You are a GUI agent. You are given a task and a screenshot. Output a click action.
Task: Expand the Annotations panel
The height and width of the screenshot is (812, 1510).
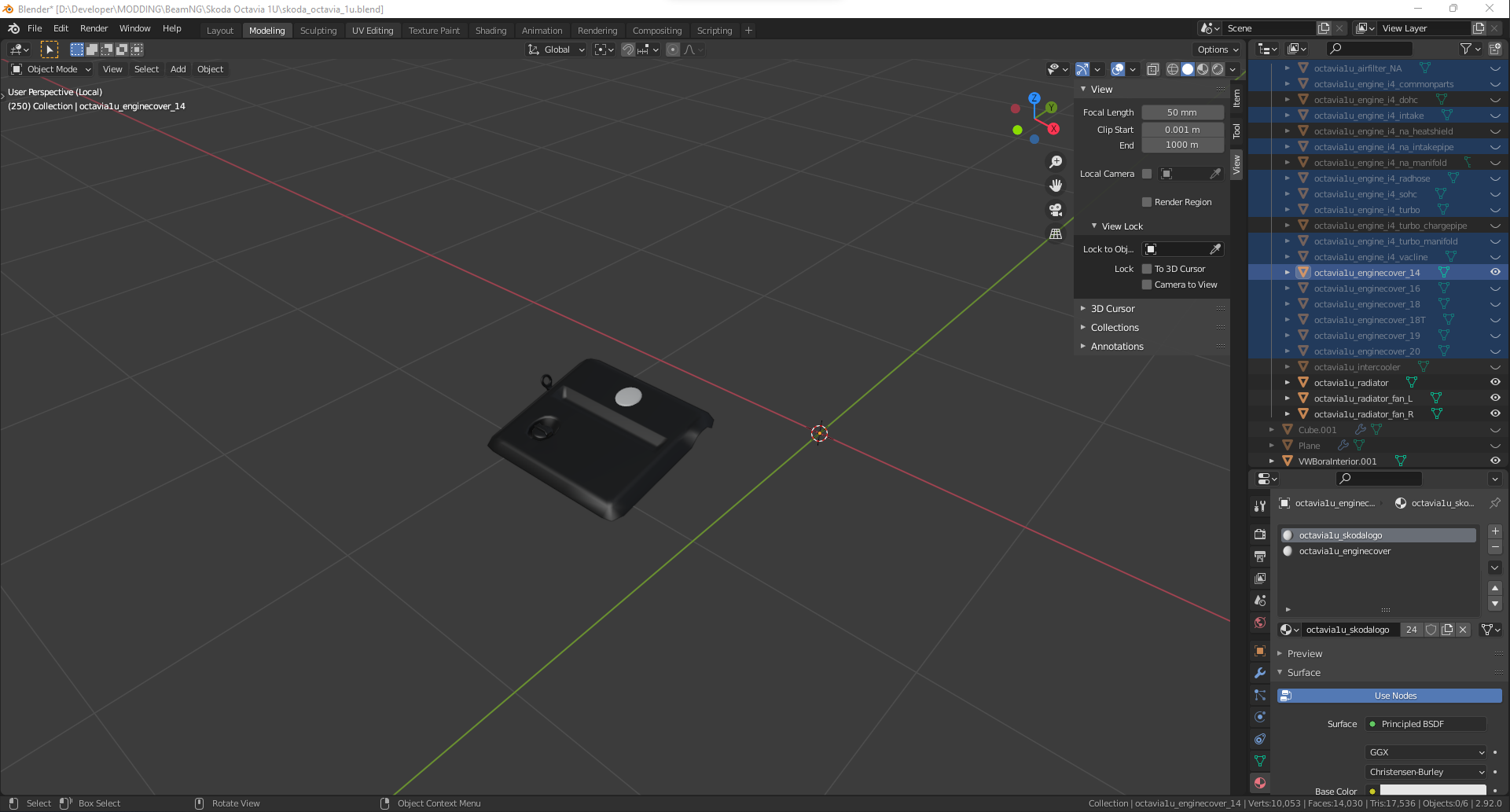pyautogui.click(x=1116, y=347)
